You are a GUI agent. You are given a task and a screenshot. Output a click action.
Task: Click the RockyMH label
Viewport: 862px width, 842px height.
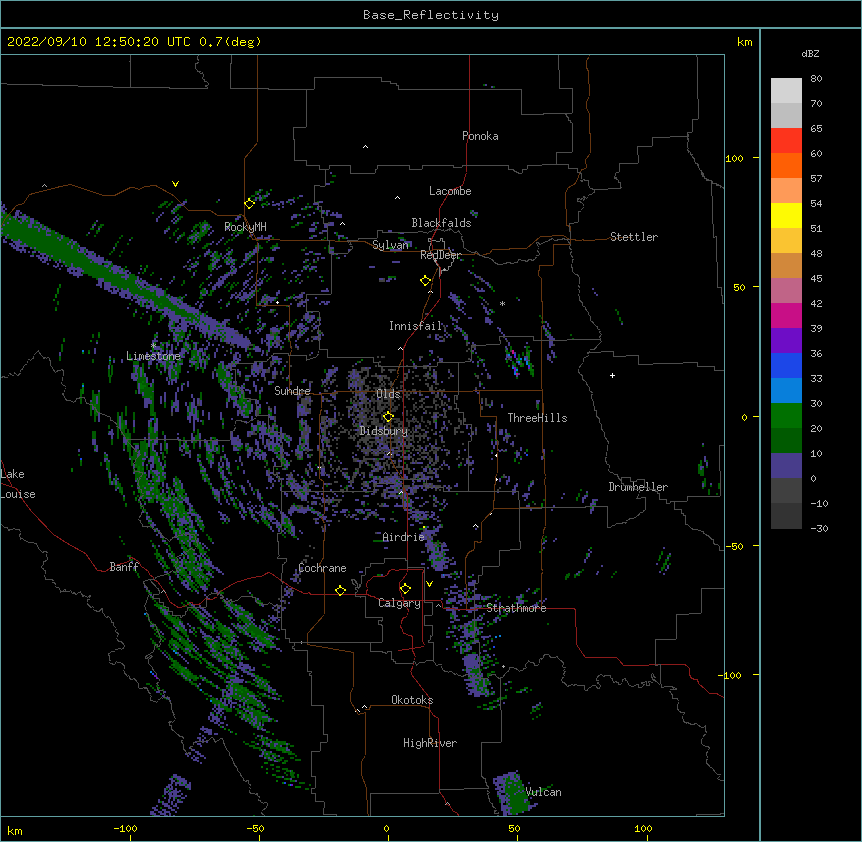point(245,227)
